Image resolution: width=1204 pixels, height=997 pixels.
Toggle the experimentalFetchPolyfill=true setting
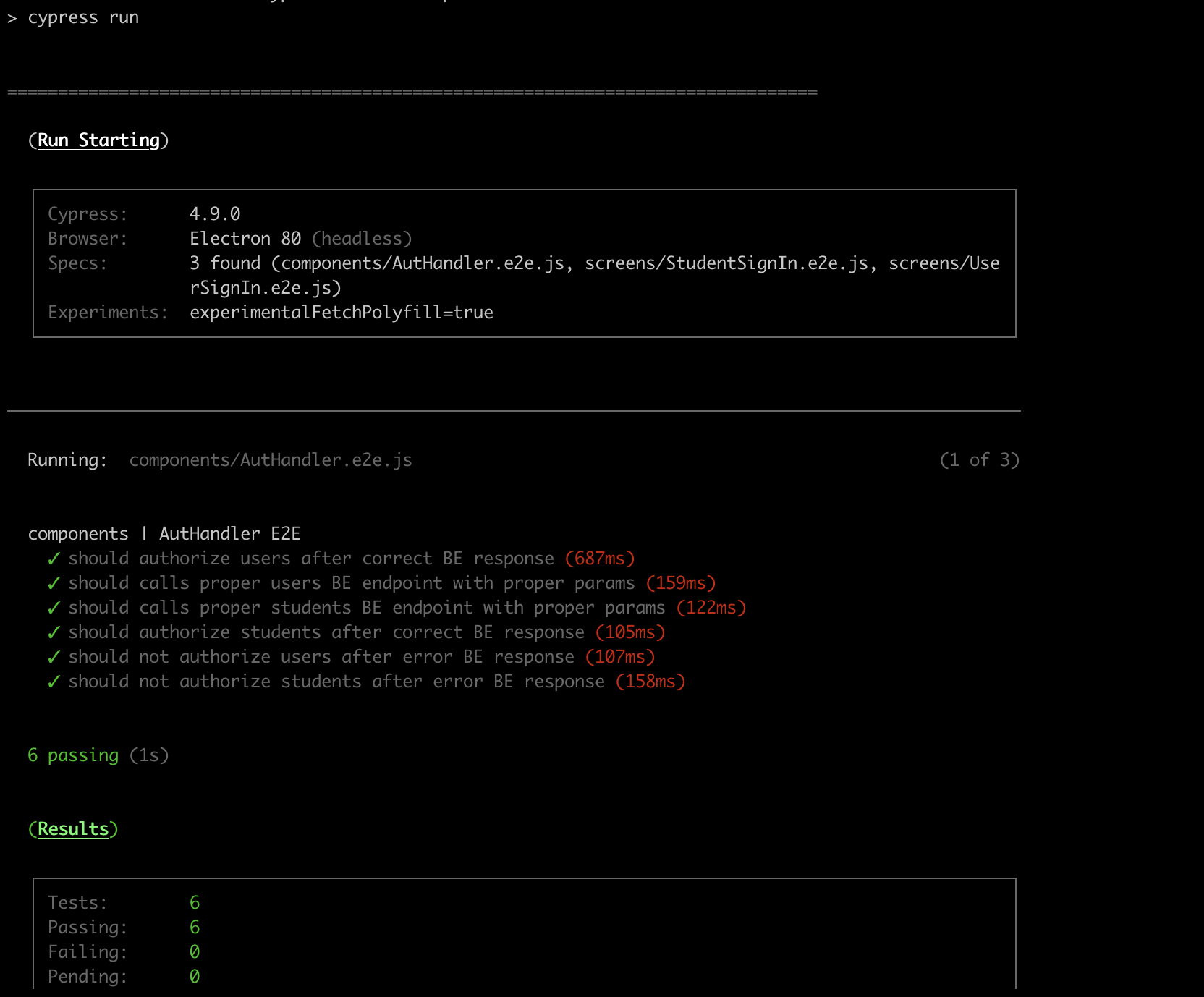point(341,312)
